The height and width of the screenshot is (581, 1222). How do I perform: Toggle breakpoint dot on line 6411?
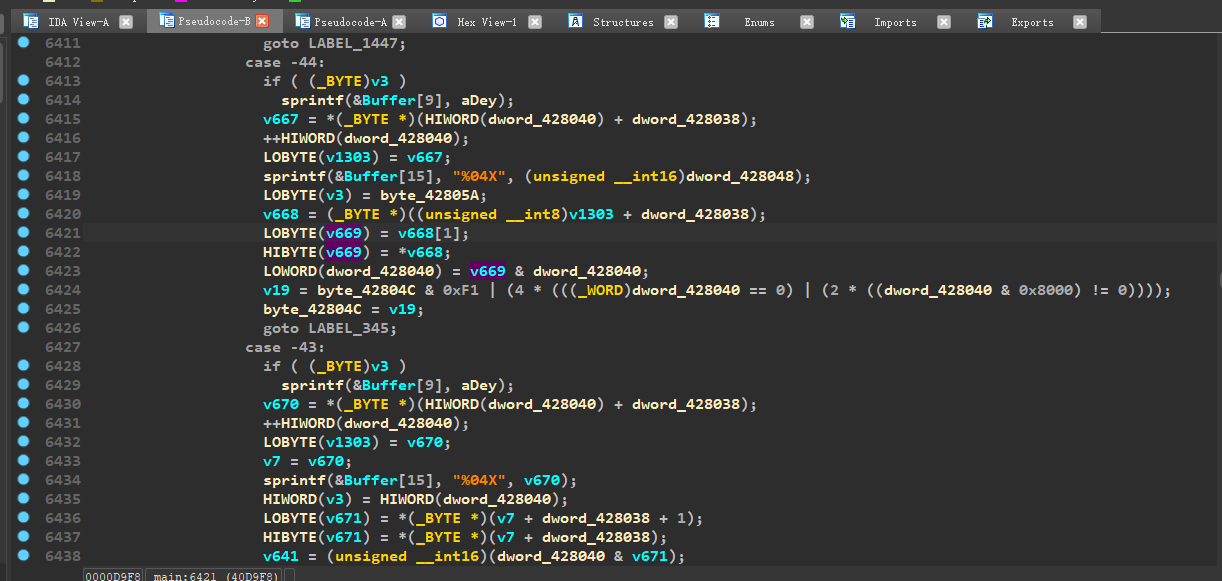pos(23,43)
